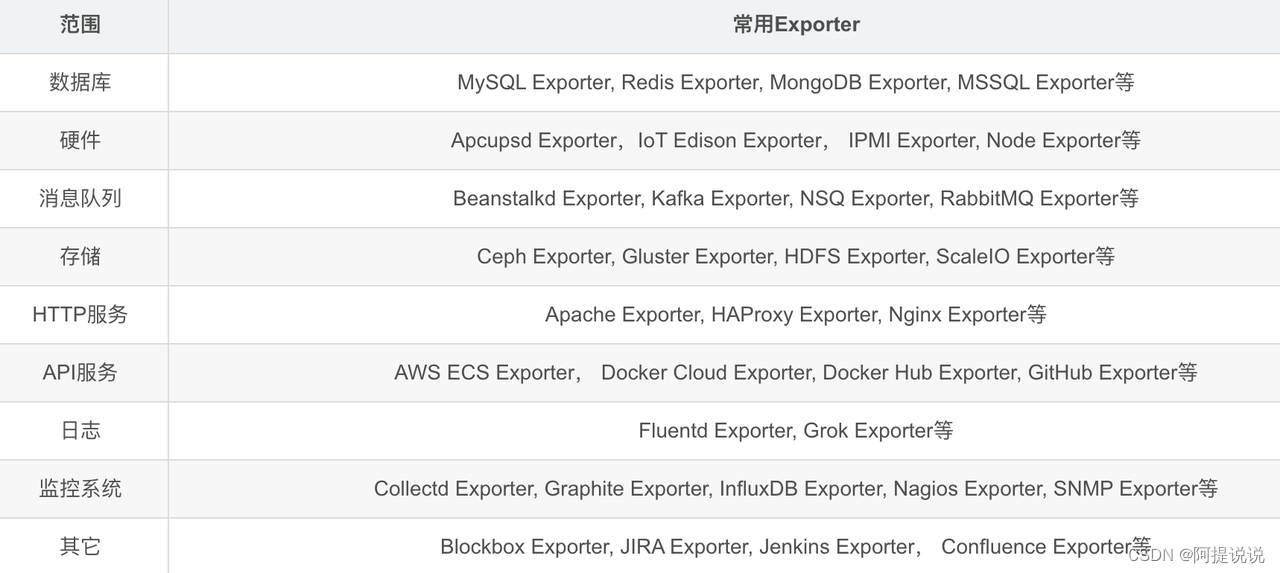1280x573 pixels.
Task: Click the 日志 category cell
Action: click(80, 430)
